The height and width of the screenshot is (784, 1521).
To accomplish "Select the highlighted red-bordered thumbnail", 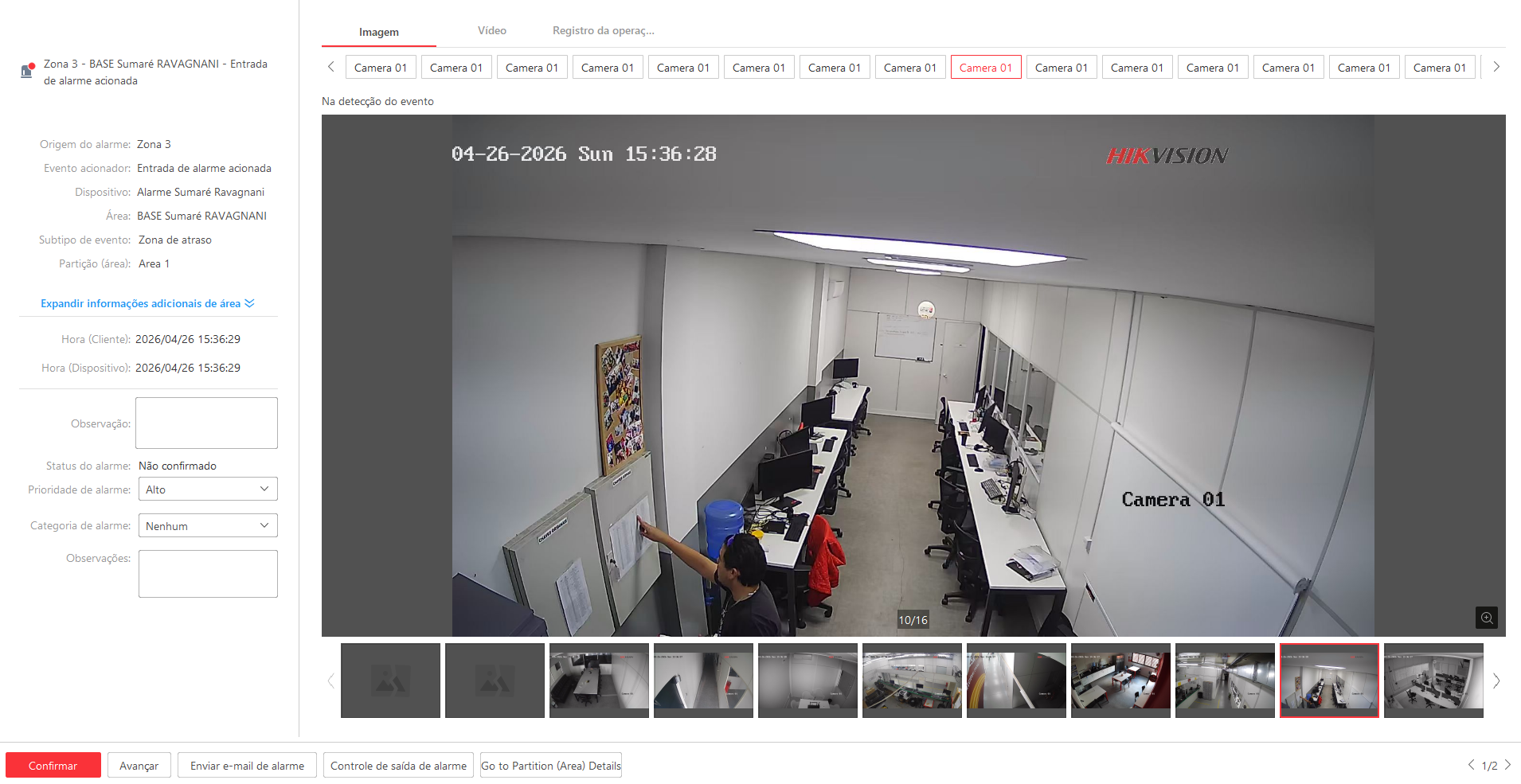I will click(x=1329, y=681).
